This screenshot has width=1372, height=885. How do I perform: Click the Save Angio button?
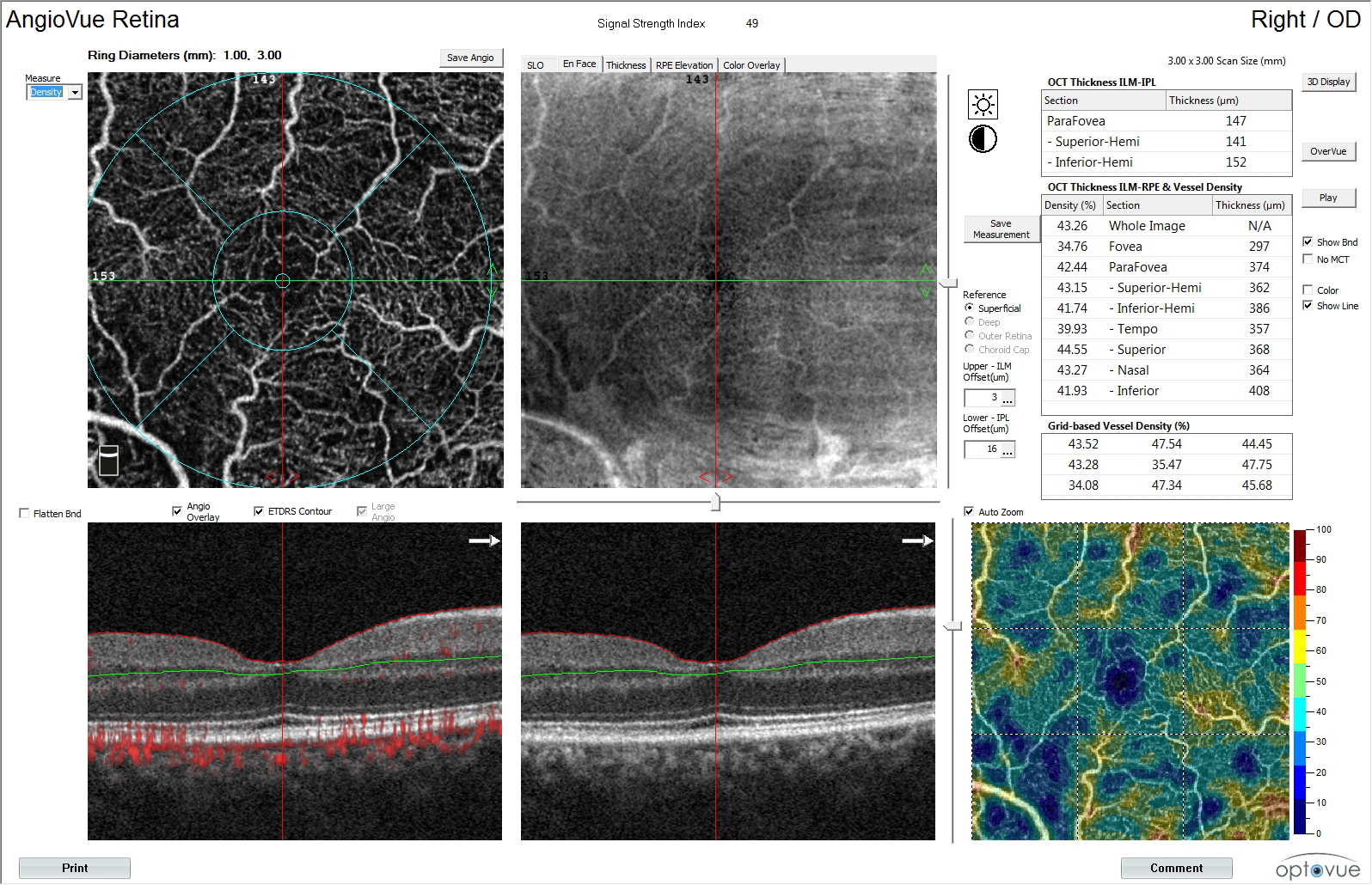coord(470,58)
